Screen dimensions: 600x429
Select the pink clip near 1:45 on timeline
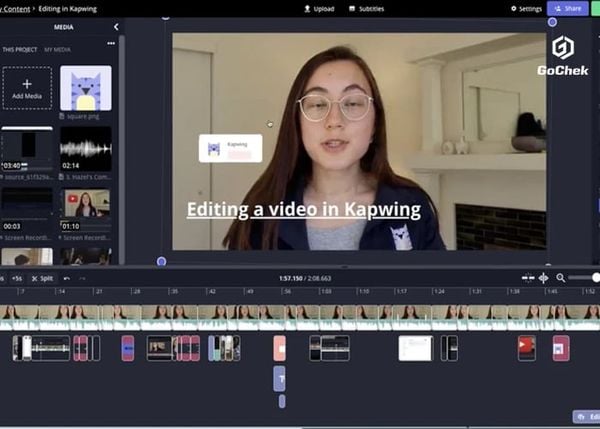pos(561,348)
